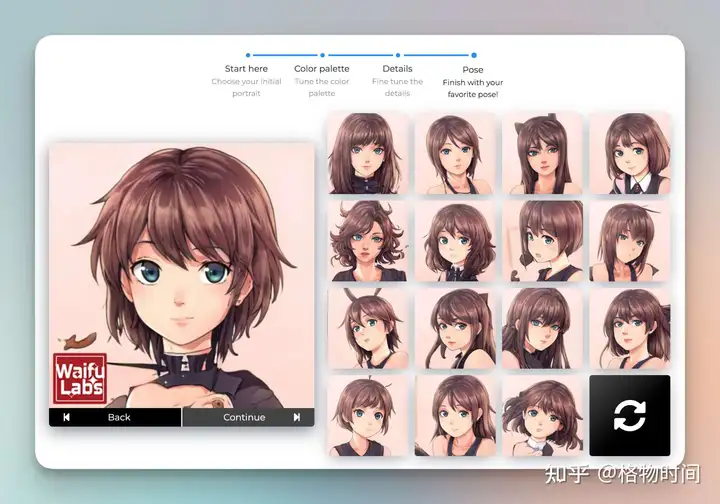Click the first progress dot above Start here
The image size is (720, 504).
(x=248, y=55)
